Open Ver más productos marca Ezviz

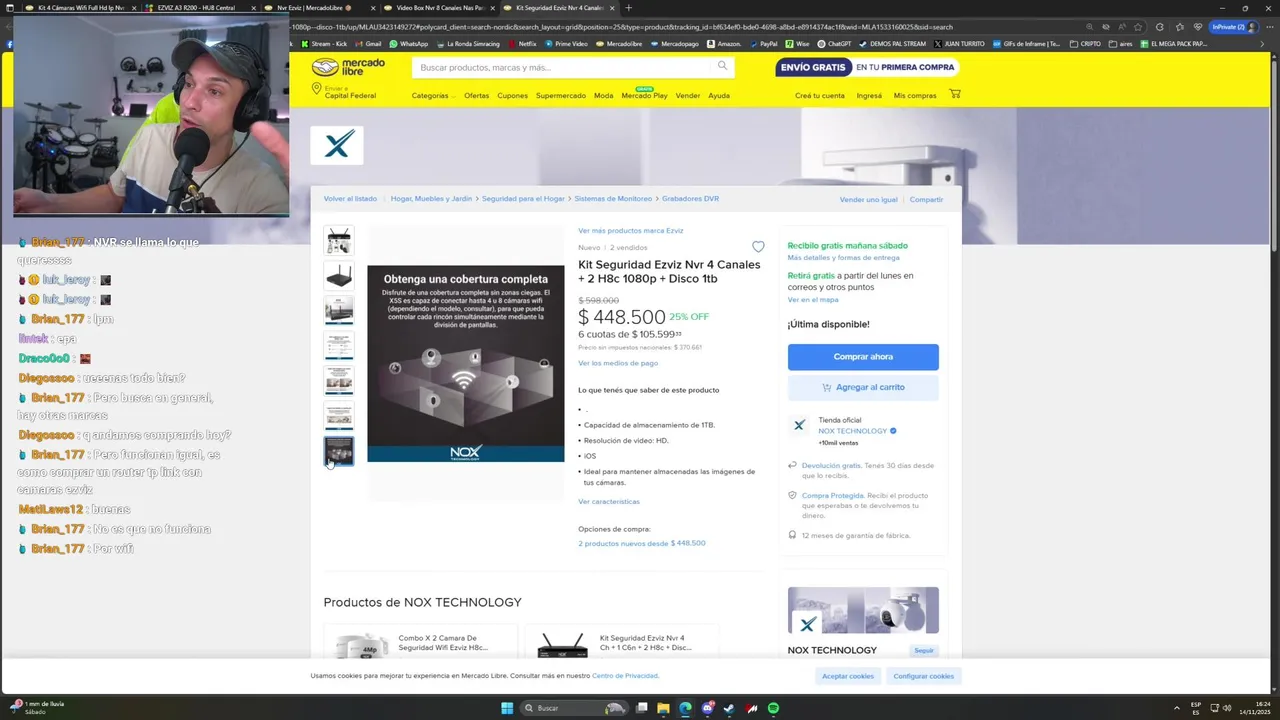630,230
